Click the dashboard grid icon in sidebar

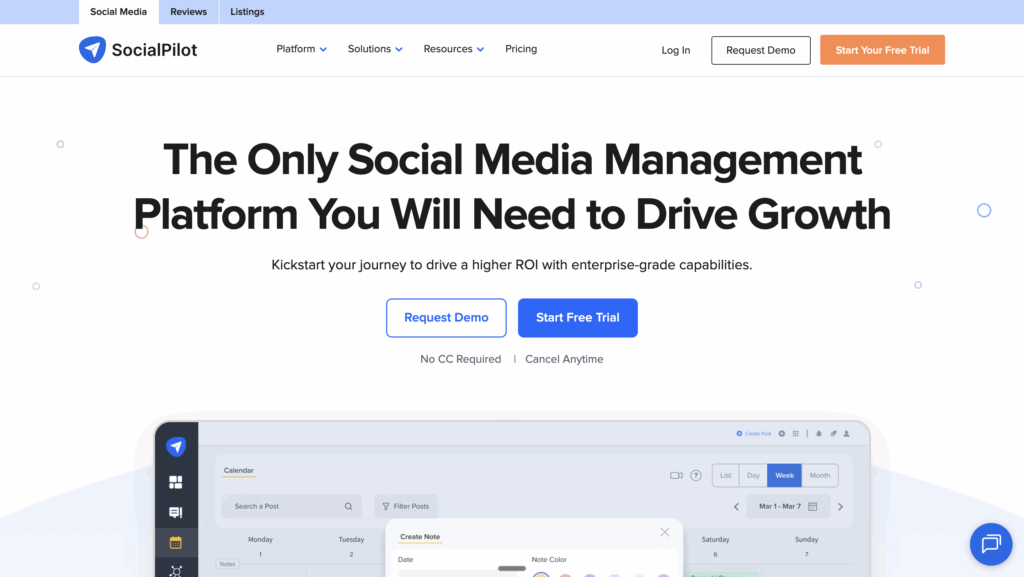[176, 482]
